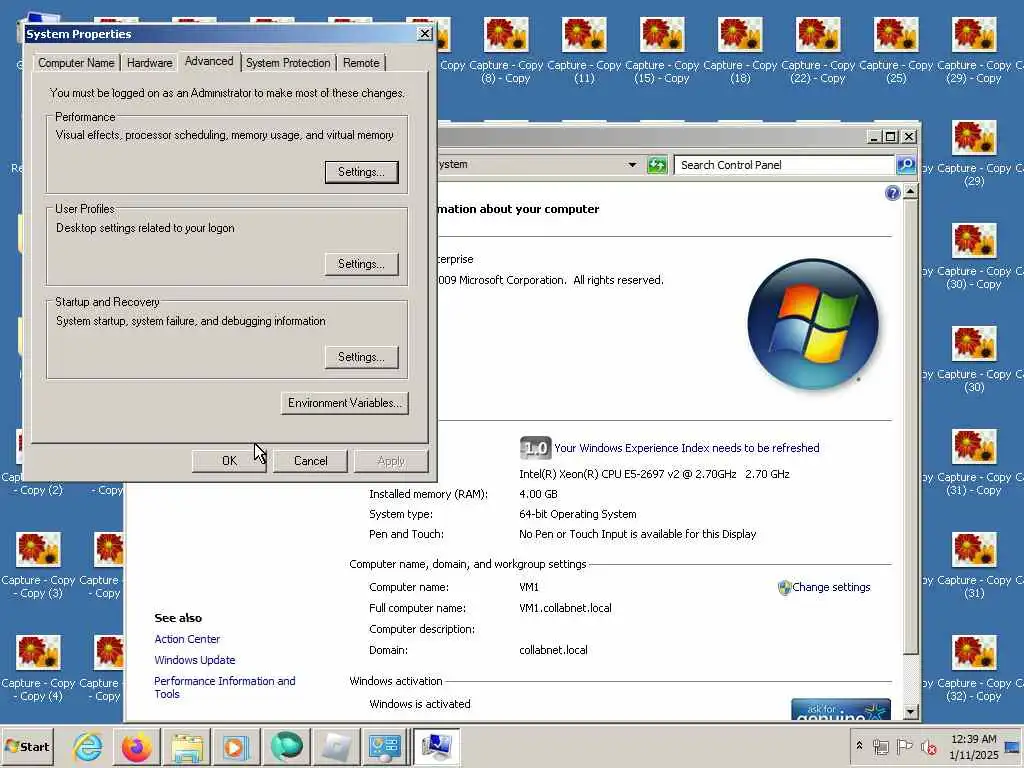Click the Change settings link
This screenshot has width=1024, height=768.
pos(831,587)
